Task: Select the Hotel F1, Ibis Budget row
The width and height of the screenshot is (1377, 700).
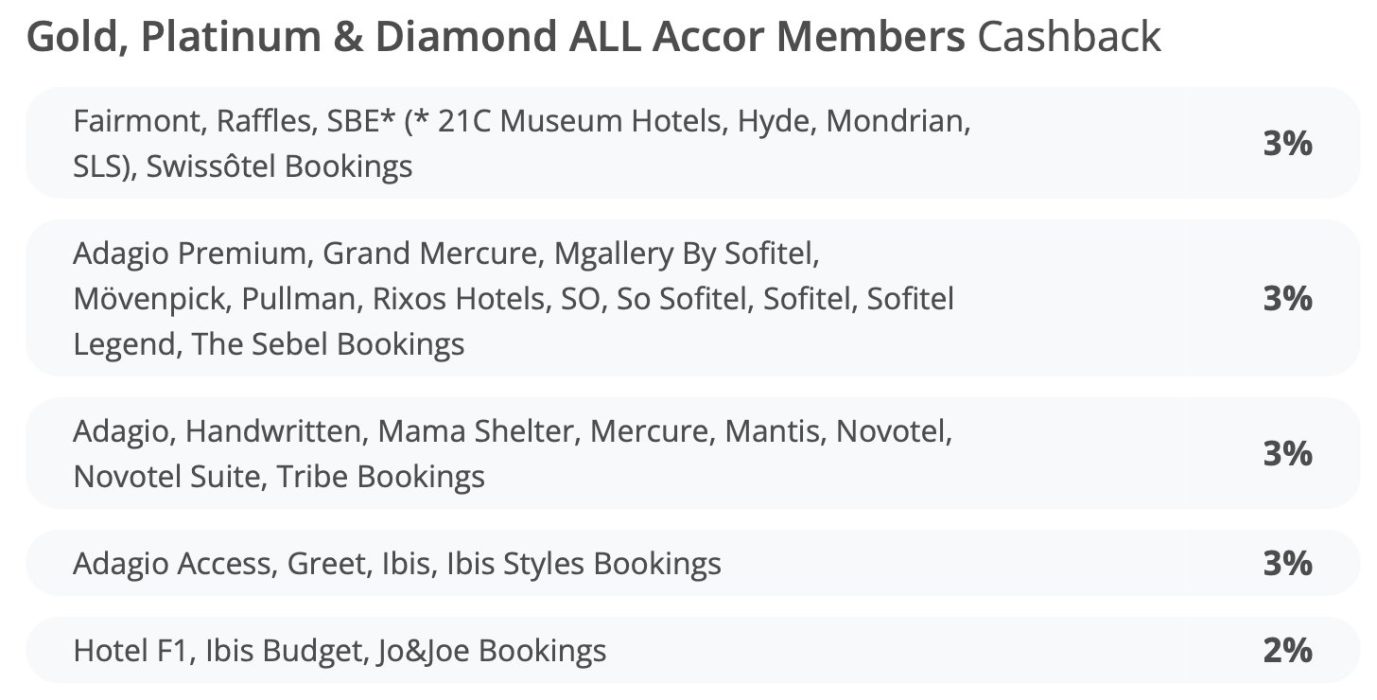Action: point(692,650)
